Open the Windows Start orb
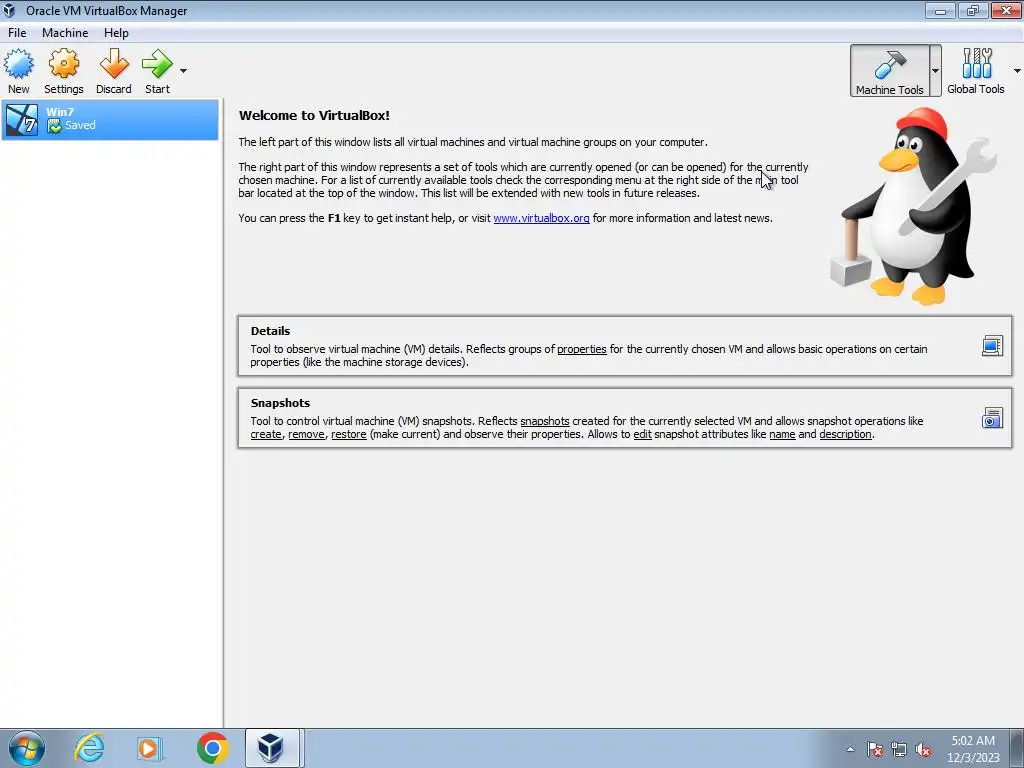 click(26, 748)
